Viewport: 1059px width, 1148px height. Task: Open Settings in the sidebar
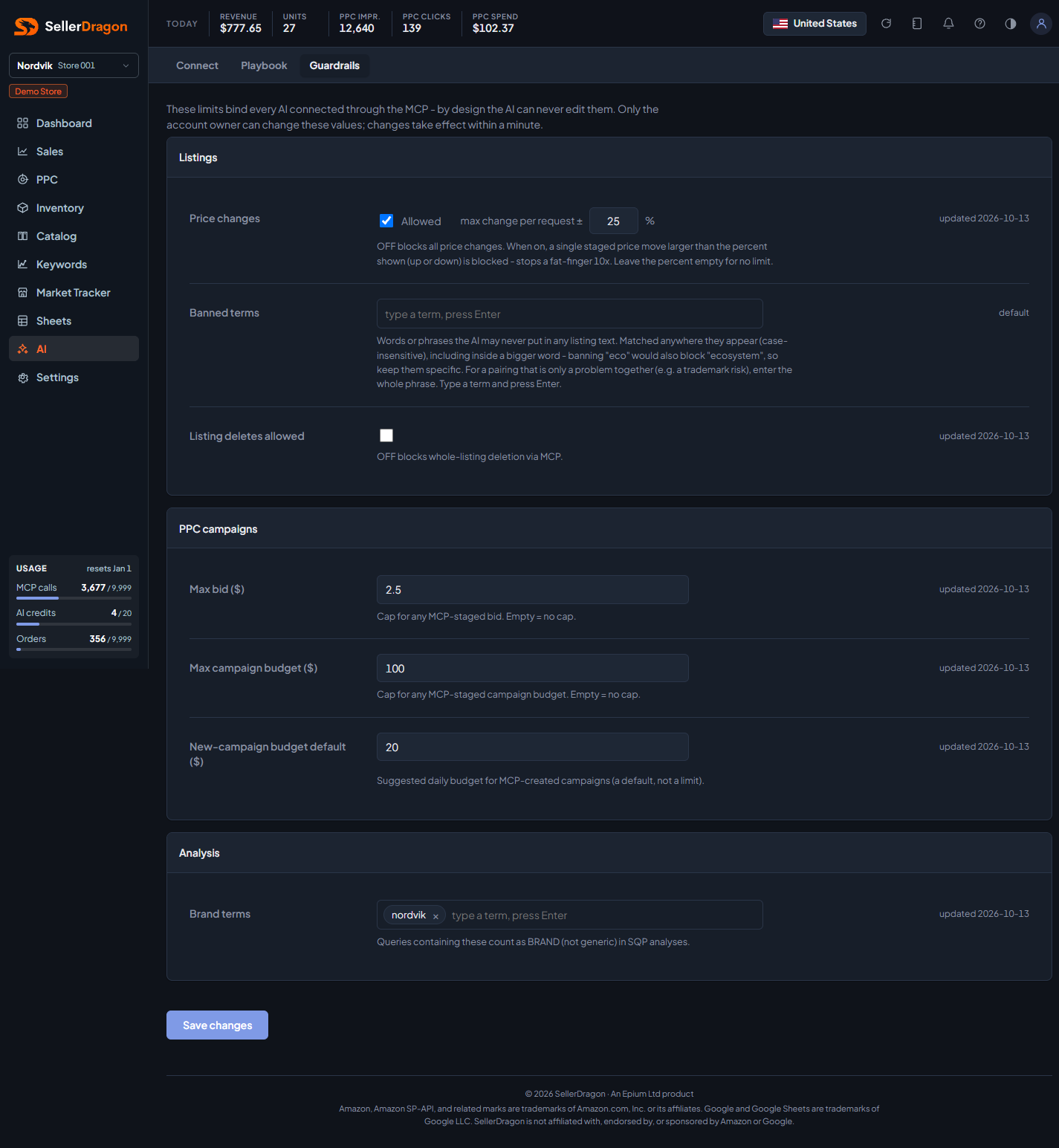74,377
